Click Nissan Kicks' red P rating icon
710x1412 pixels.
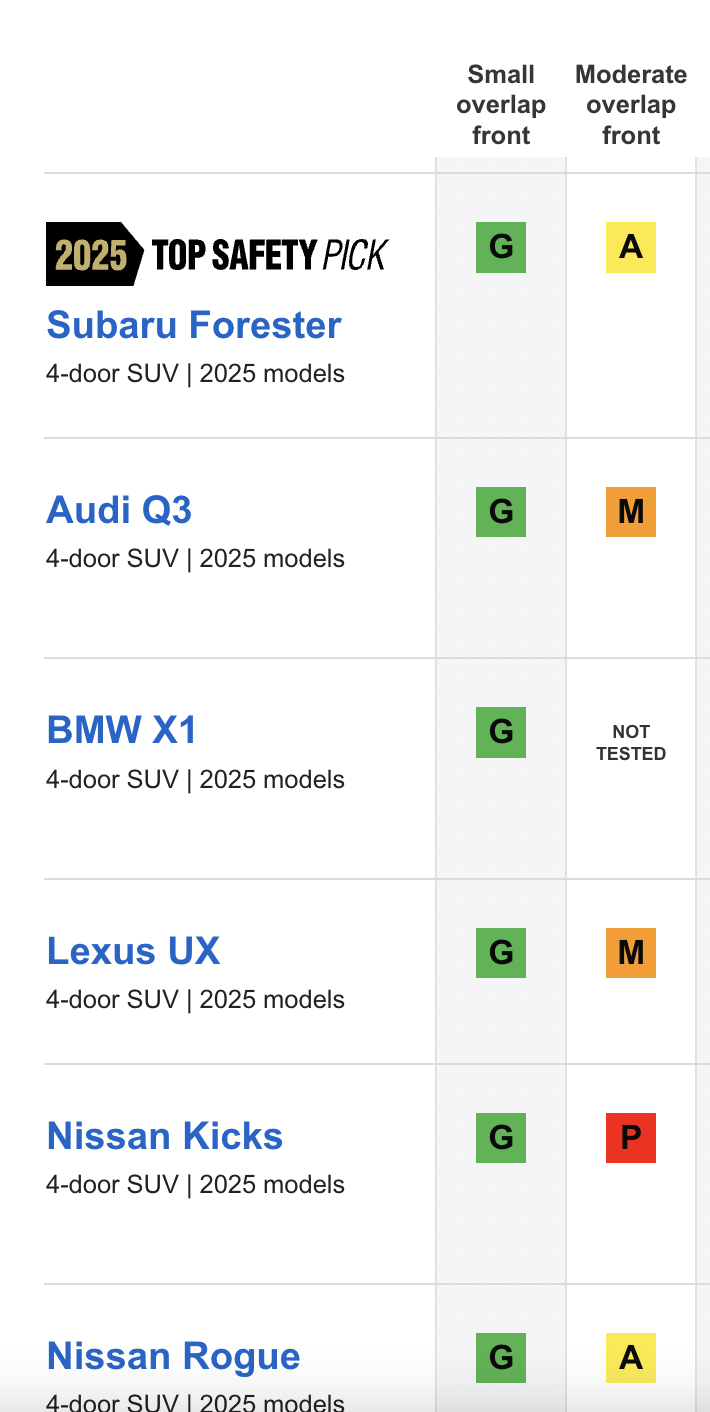(631, 1137)
